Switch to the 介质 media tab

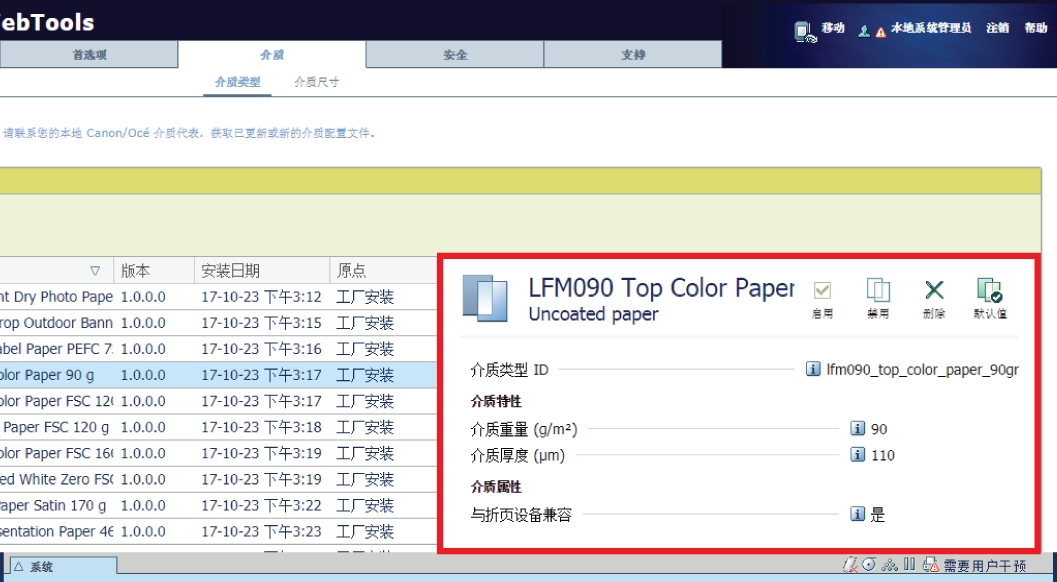(x=272, y=55)
